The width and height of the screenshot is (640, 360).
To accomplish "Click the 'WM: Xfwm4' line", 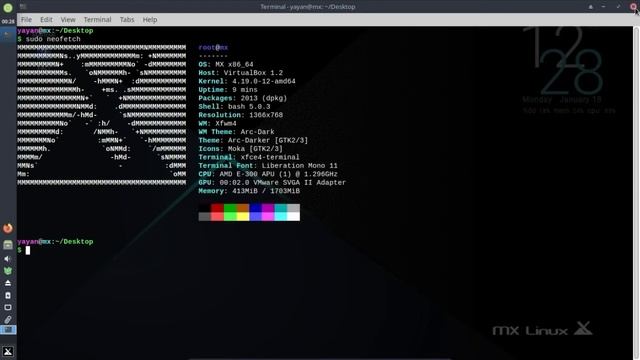I will [217, 123].
